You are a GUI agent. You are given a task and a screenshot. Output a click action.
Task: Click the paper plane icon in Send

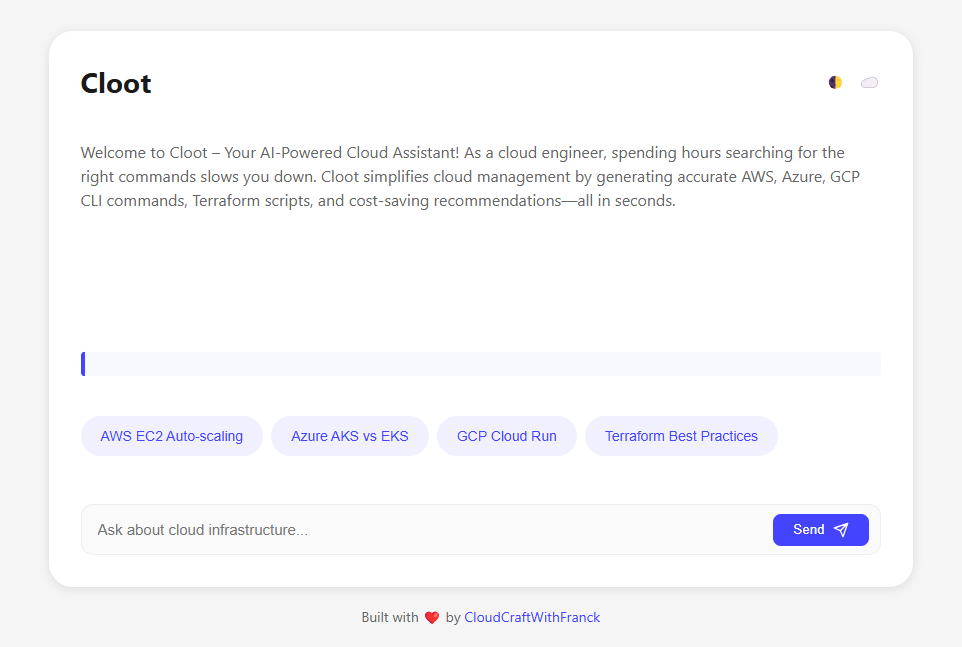[841, 530]
